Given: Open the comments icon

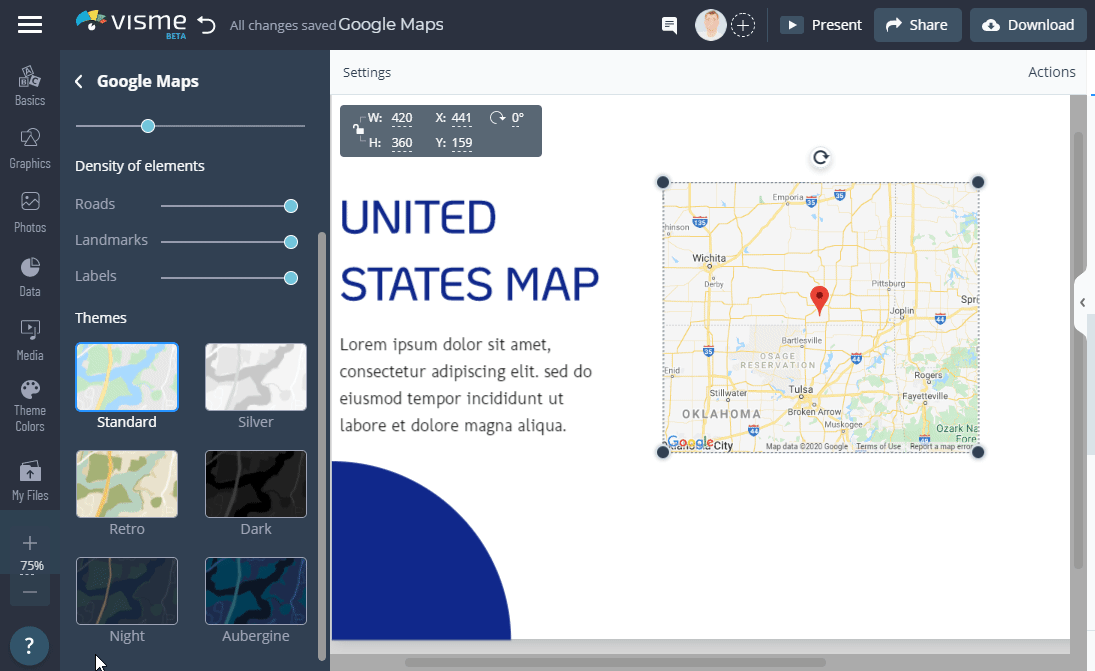Looking at the screenshot, I should pos(669,25).
